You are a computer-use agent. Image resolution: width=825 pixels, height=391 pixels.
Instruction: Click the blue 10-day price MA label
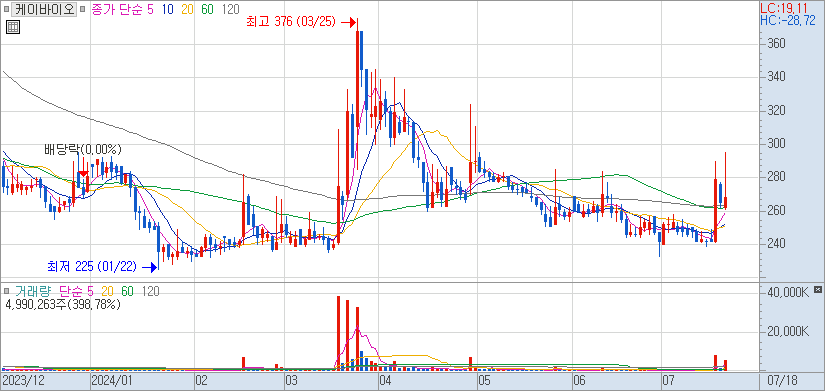pyautogui.click(x=169, y=9)
